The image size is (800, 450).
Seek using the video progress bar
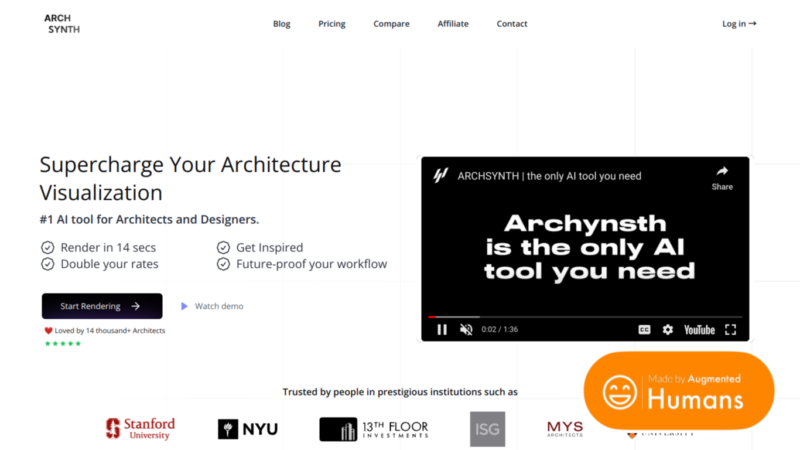click(x=585, y=317)
